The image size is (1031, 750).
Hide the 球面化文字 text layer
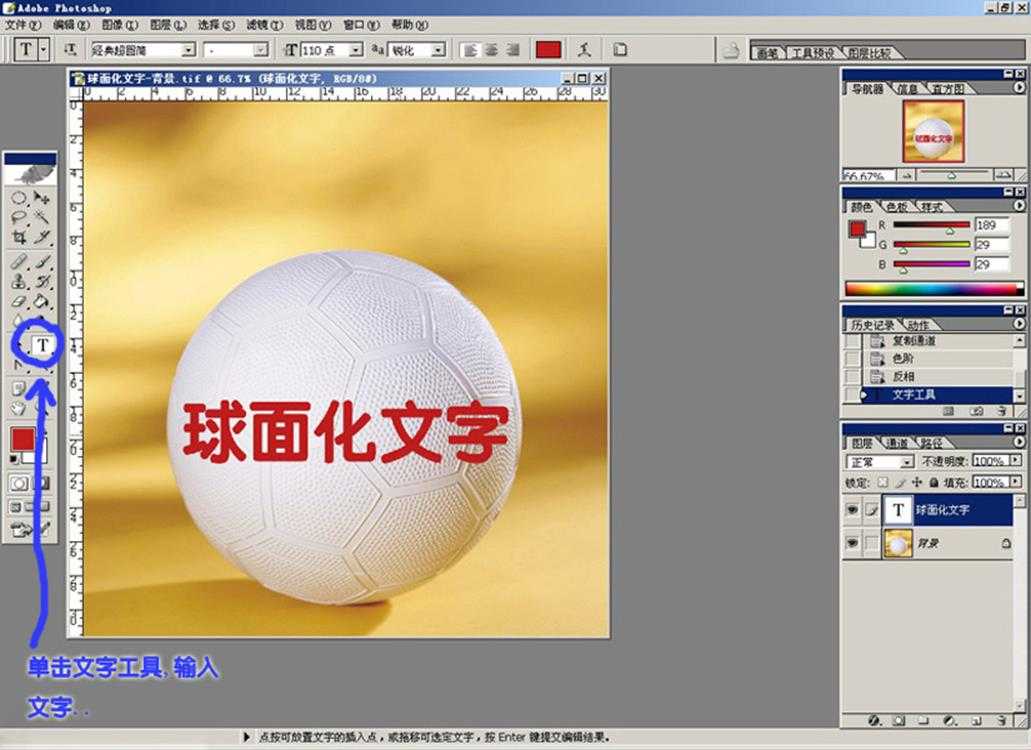pos(852,509)
